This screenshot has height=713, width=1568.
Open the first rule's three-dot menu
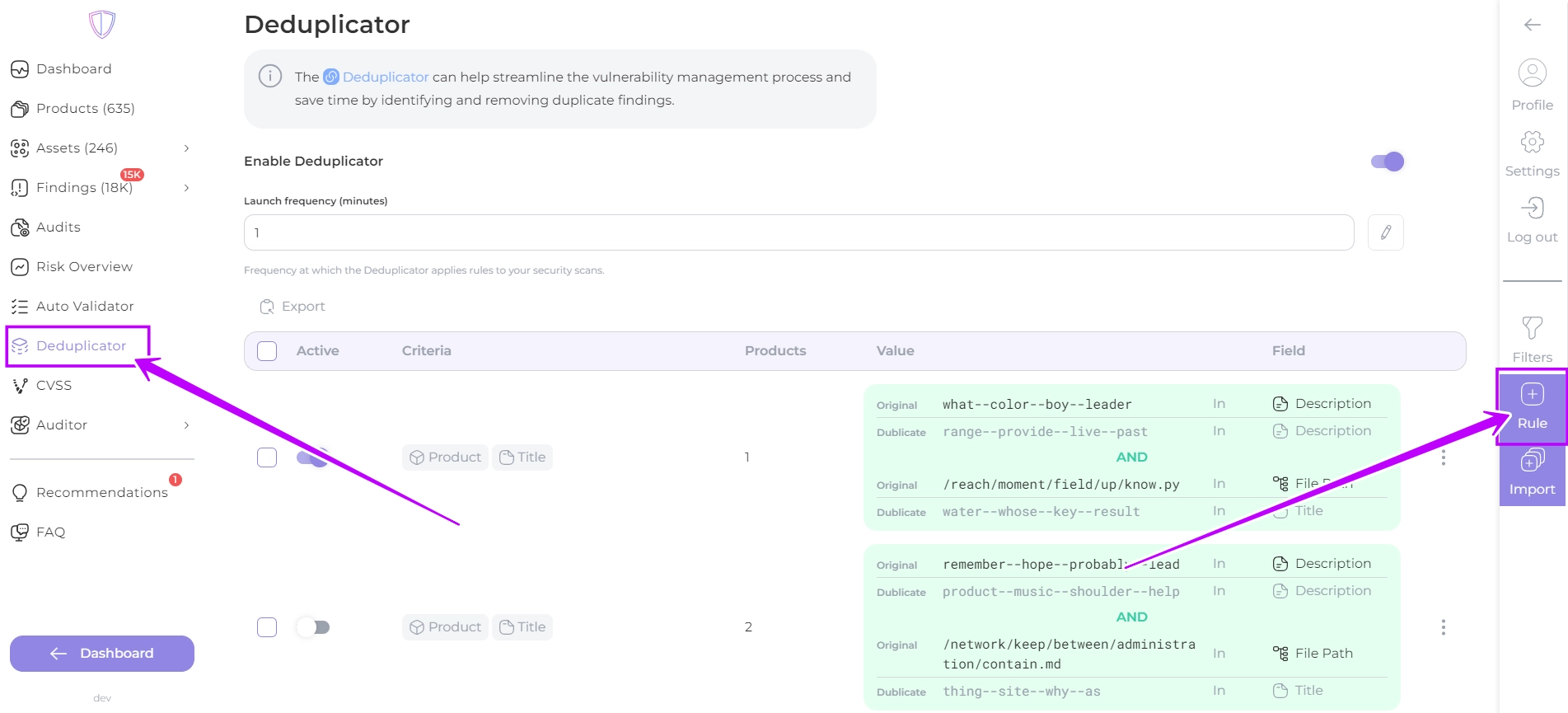(x=1443, y=457)
